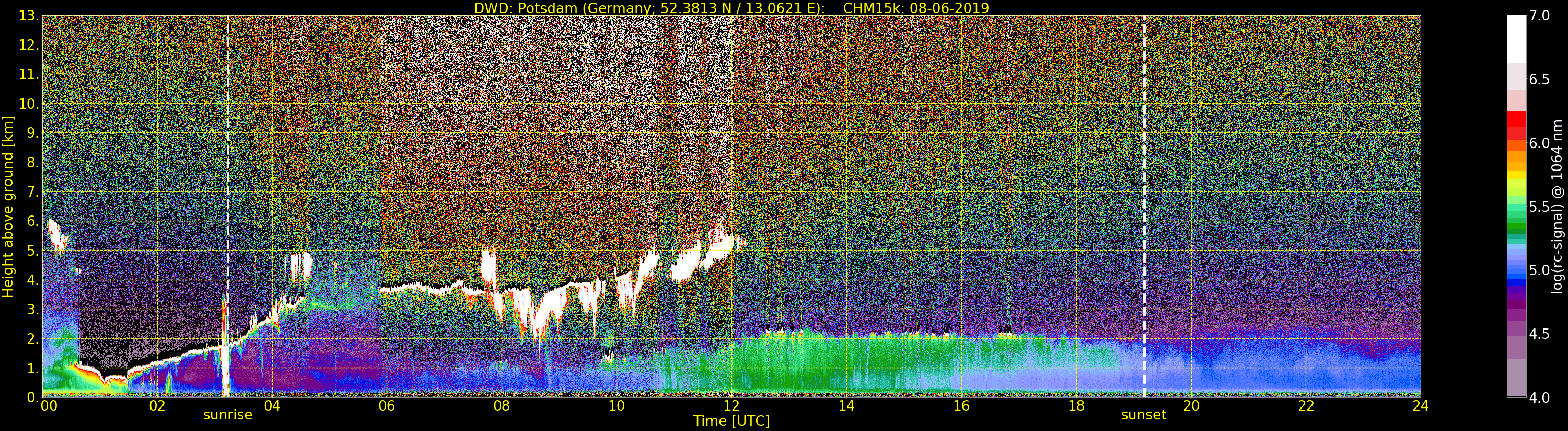This screenshot has height=431, width=1568.
Task: Click the time axis tick label '16'
Action: (x=961, y=406)
